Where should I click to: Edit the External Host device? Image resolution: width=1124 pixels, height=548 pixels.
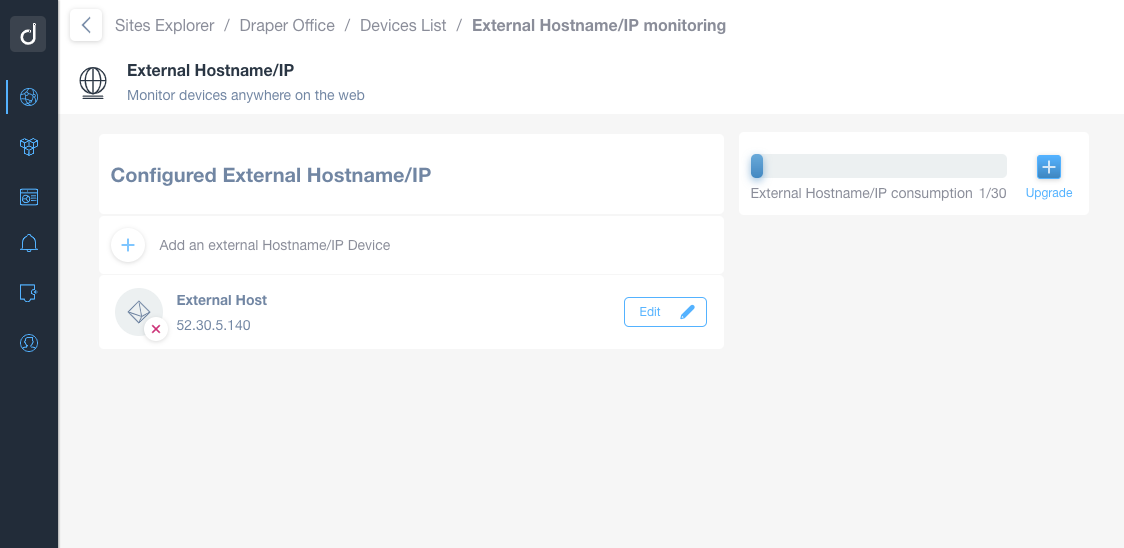click(665, 312)
